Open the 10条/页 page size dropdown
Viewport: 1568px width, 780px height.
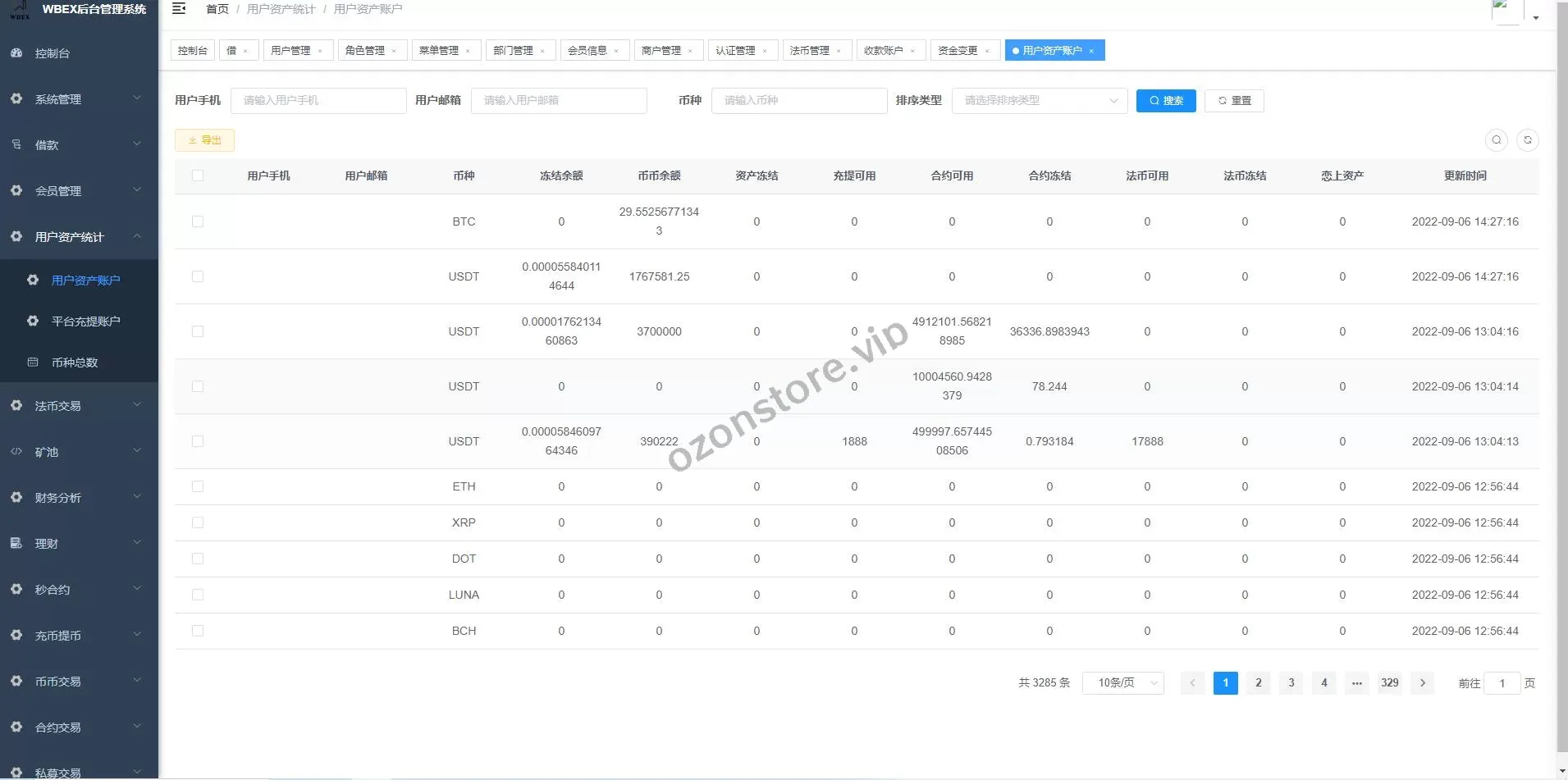point(1122,682)
